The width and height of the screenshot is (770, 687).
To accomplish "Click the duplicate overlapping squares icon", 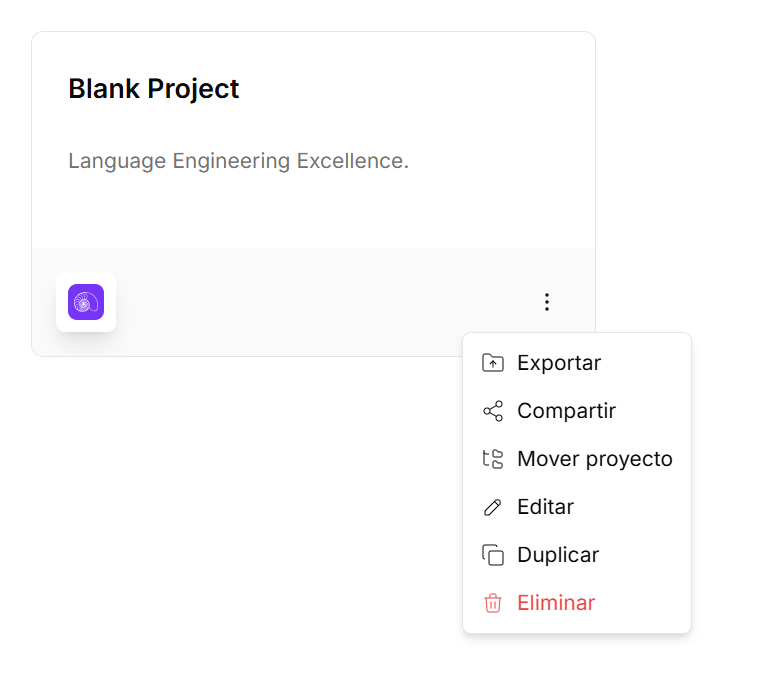I will 493,555.
